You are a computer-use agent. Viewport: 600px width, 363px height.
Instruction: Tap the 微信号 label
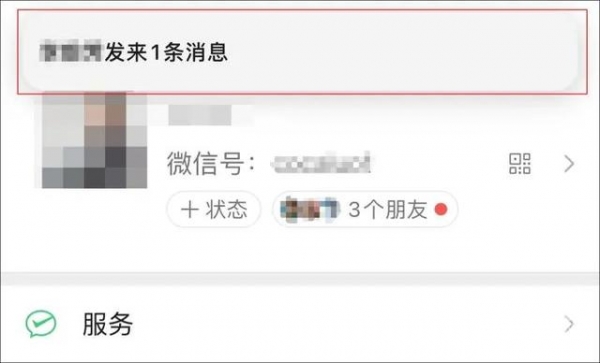(211, 164)
